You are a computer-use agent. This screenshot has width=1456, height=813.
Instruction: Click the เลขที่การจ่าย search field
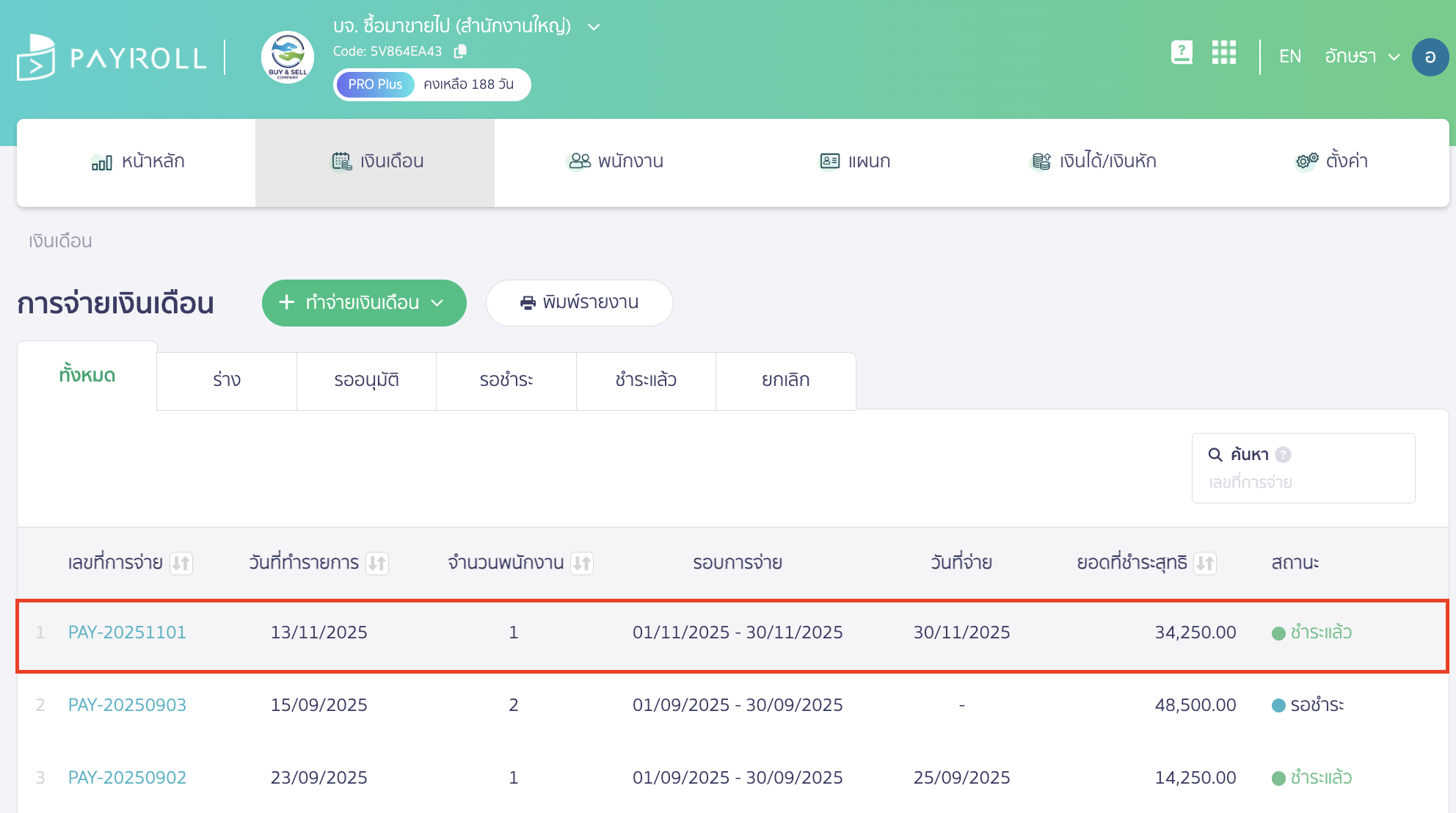tap(1303, 481)
